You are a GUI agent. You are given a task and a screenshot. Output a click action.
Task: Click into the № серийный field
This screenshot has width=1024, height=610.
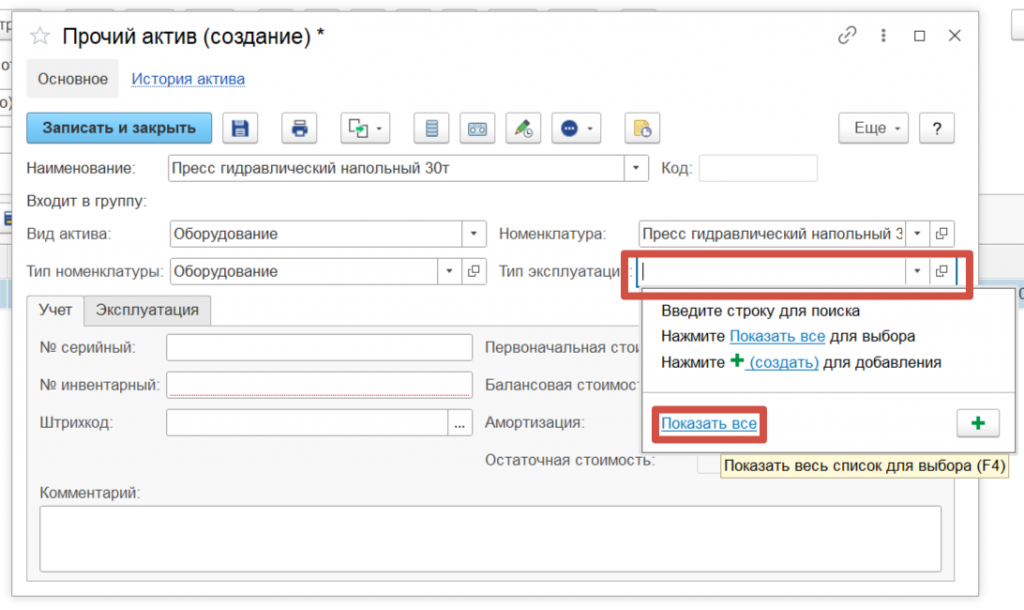319,347
